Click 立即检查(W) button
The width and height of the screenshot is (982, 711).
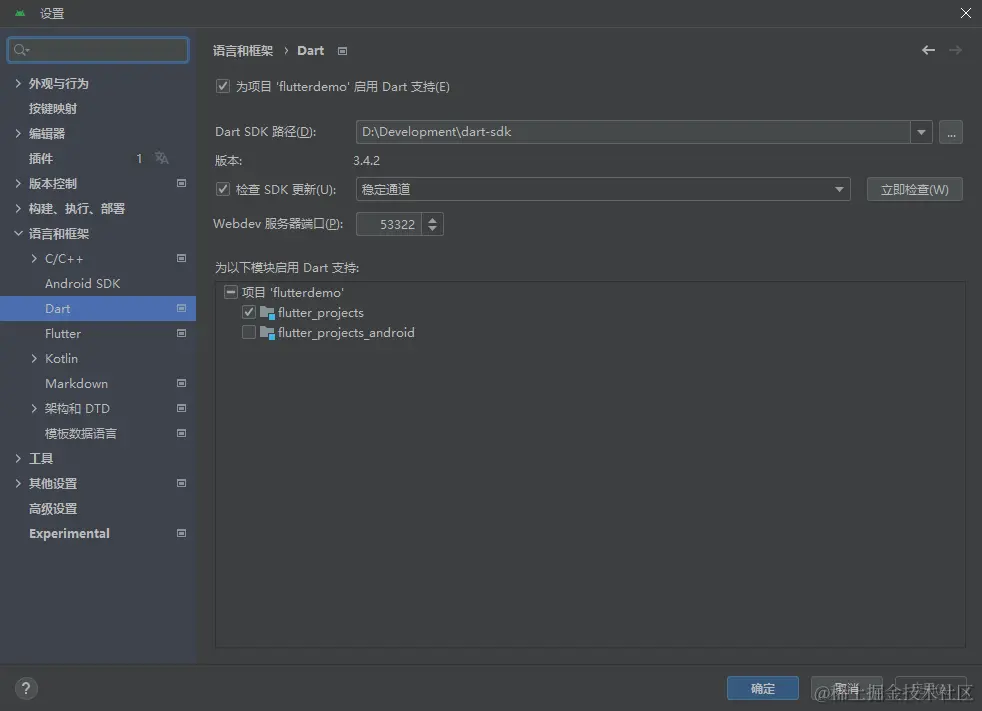[x=914, y=189]
